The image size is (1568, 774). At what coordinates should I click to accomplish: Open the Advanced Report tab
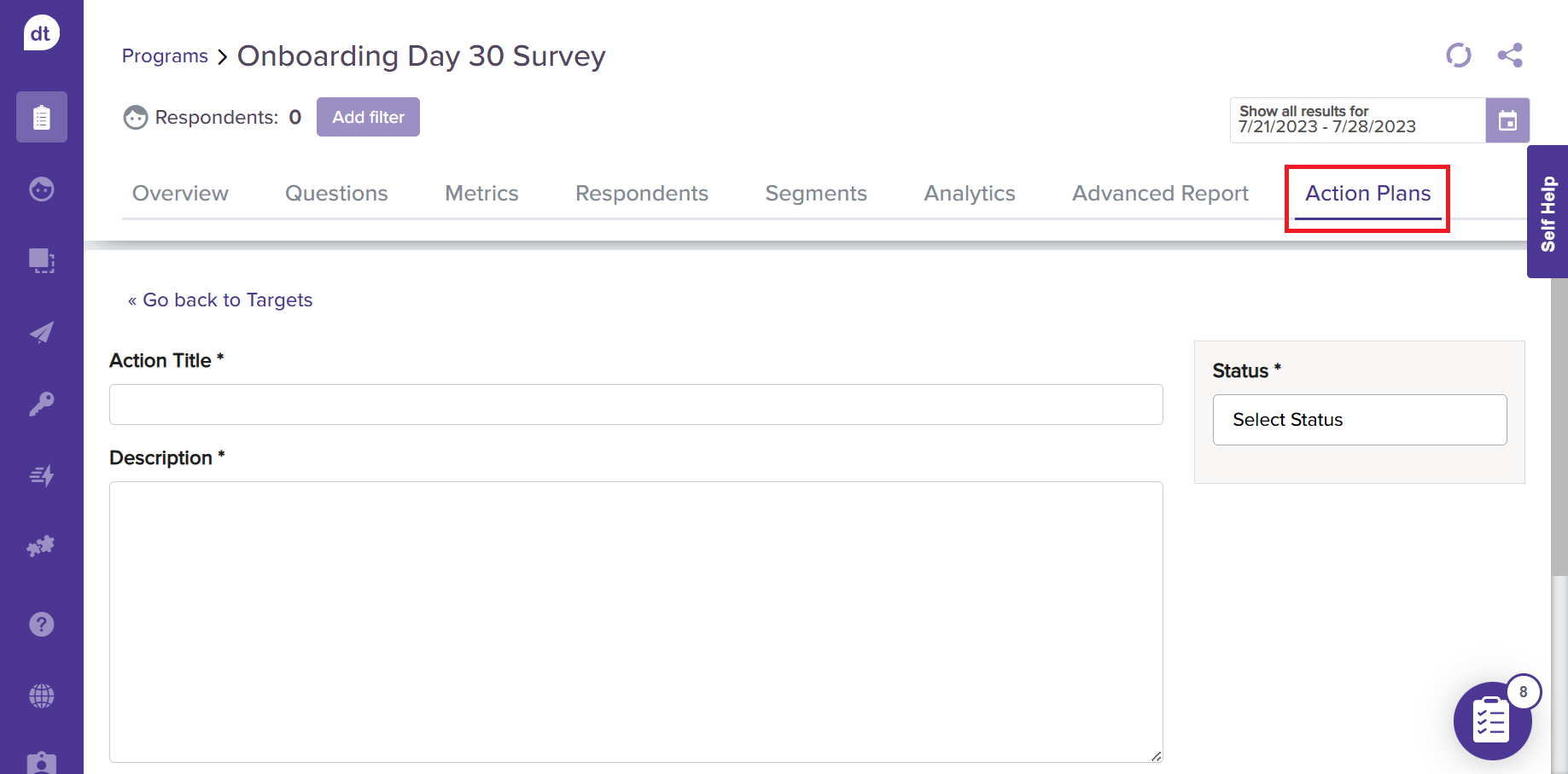tap(1160, 194)
